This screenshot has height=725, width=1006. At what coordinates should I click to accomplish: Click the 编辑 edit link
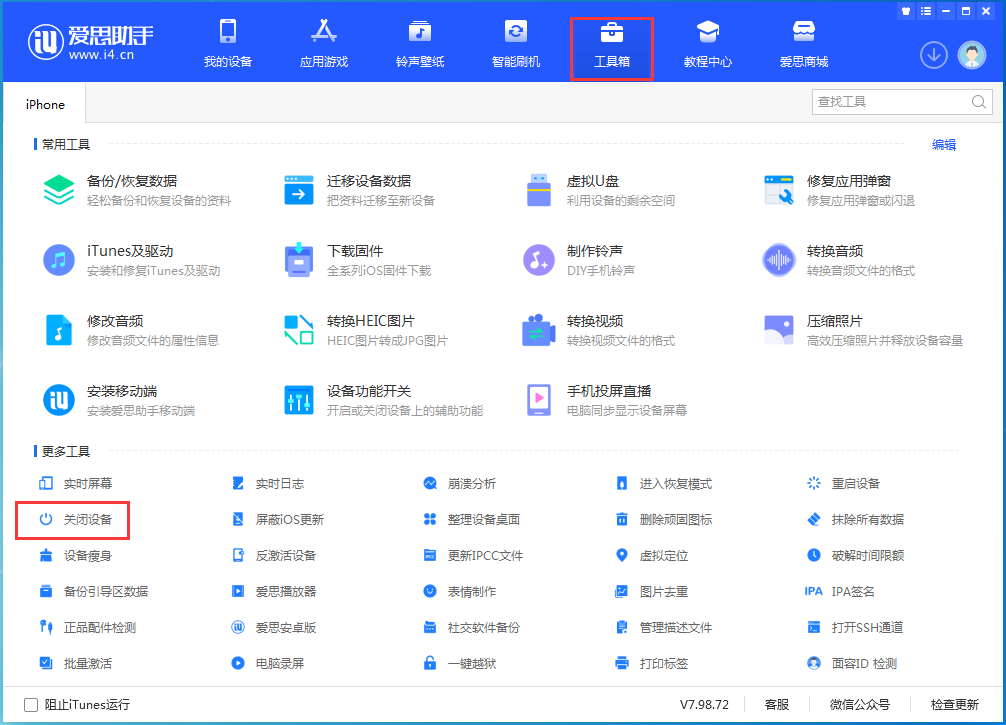point(943,144)
